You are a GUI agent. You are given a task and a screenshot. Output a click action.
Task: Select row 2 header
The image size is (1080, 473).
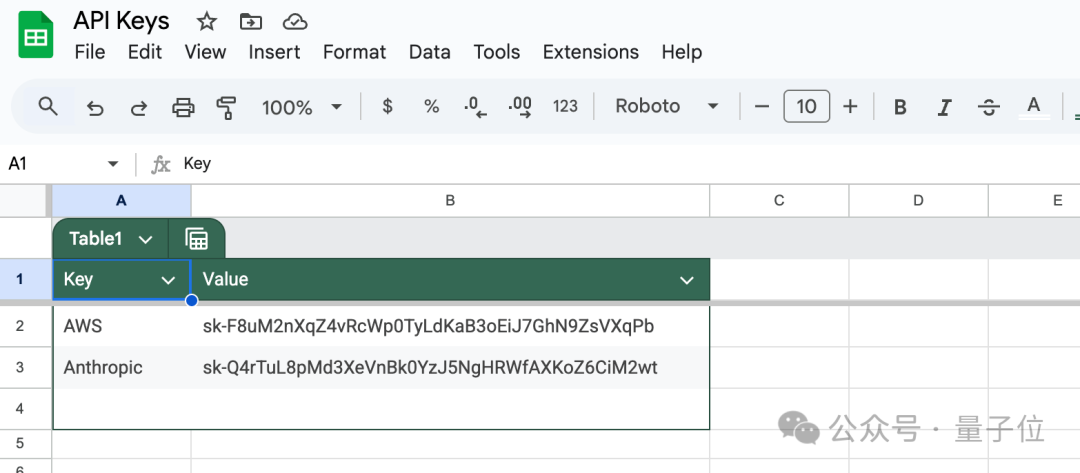coord(25,326)
